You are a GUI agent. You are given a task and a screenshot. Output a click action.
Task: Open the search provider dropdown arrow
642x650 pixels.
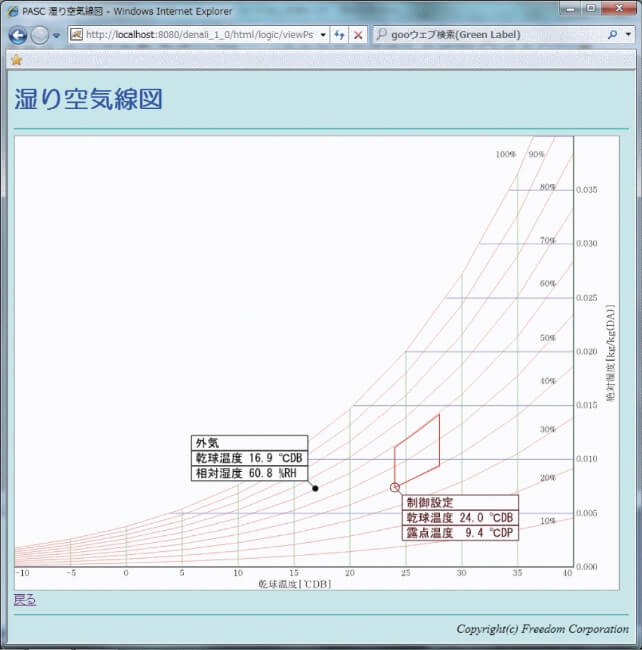tap(628, 34)
